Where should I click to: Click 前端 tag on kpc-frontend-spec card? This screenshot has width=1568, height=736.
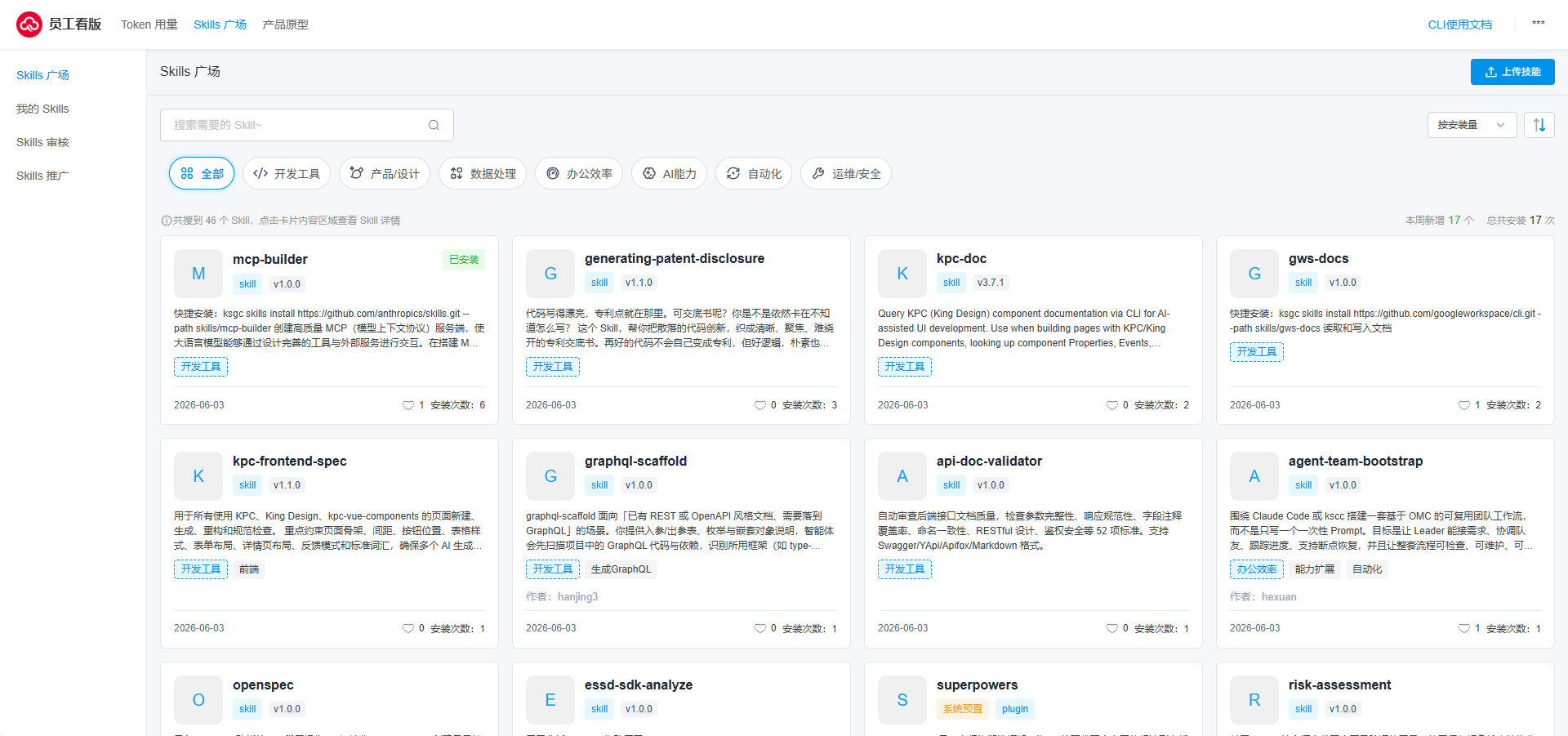[x=249, y=569]
